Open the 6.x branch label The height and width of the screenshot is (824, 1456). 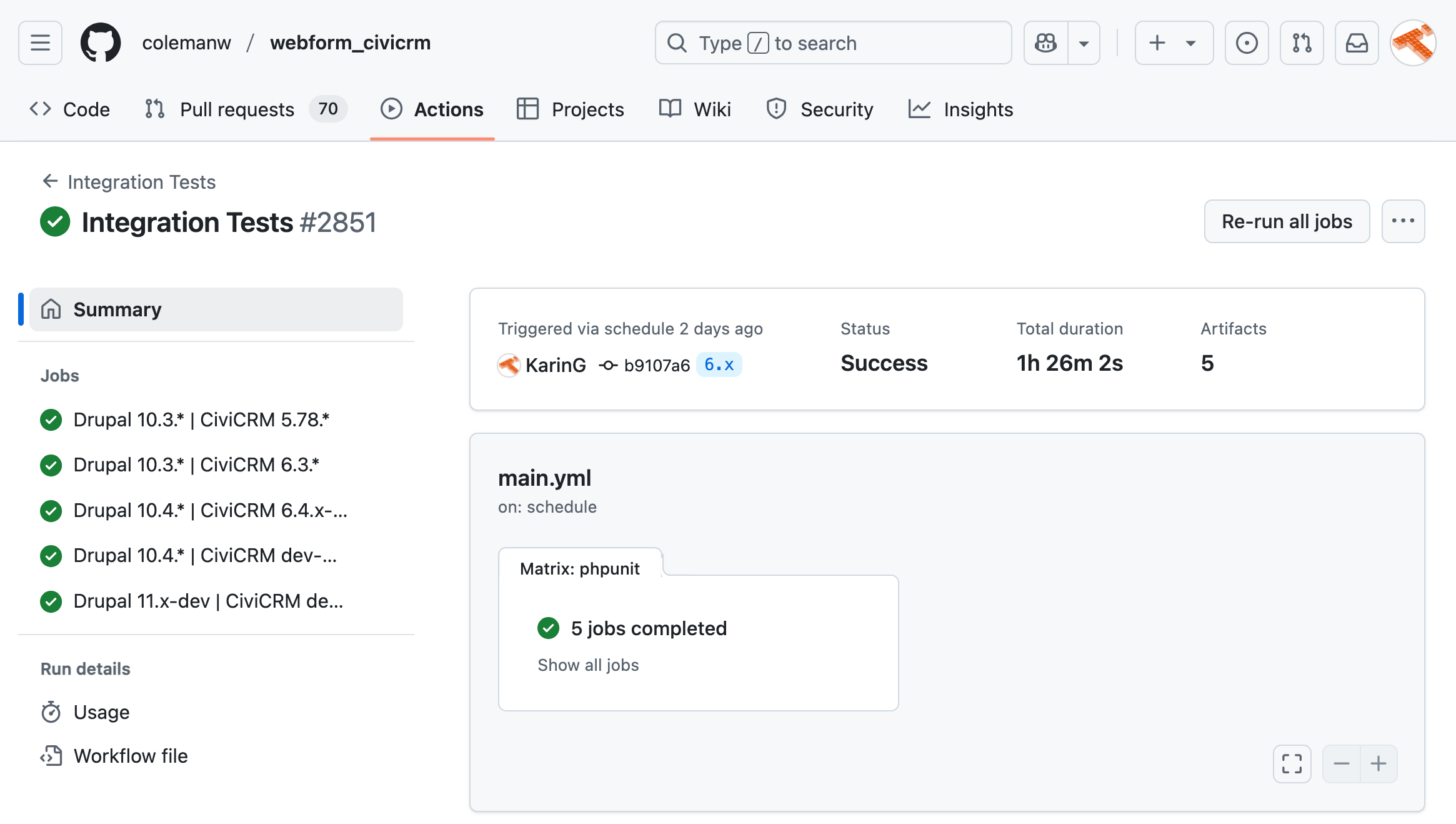pos(719,364)
